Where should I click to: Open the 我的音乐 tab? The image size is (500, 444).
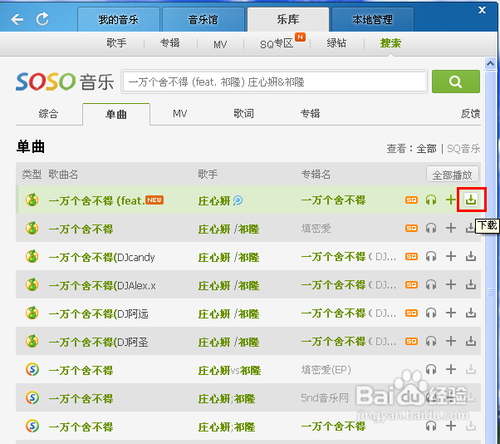tap(118, 20)
